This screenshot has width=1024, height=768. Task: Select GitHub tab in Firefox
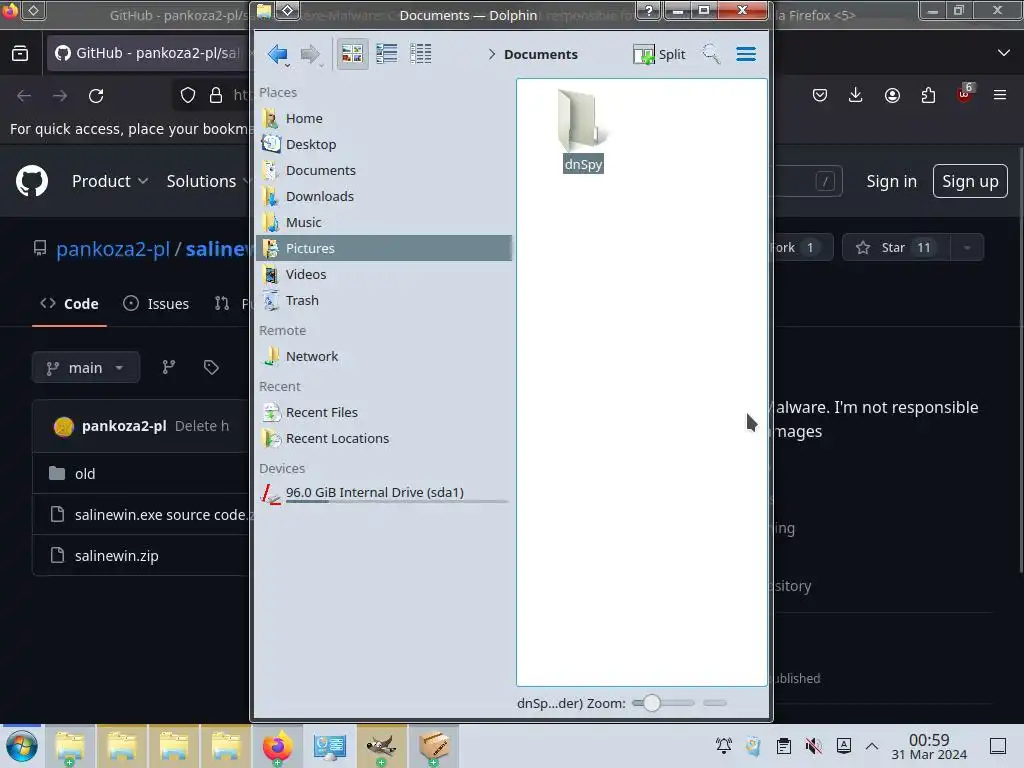coord(148,53)
